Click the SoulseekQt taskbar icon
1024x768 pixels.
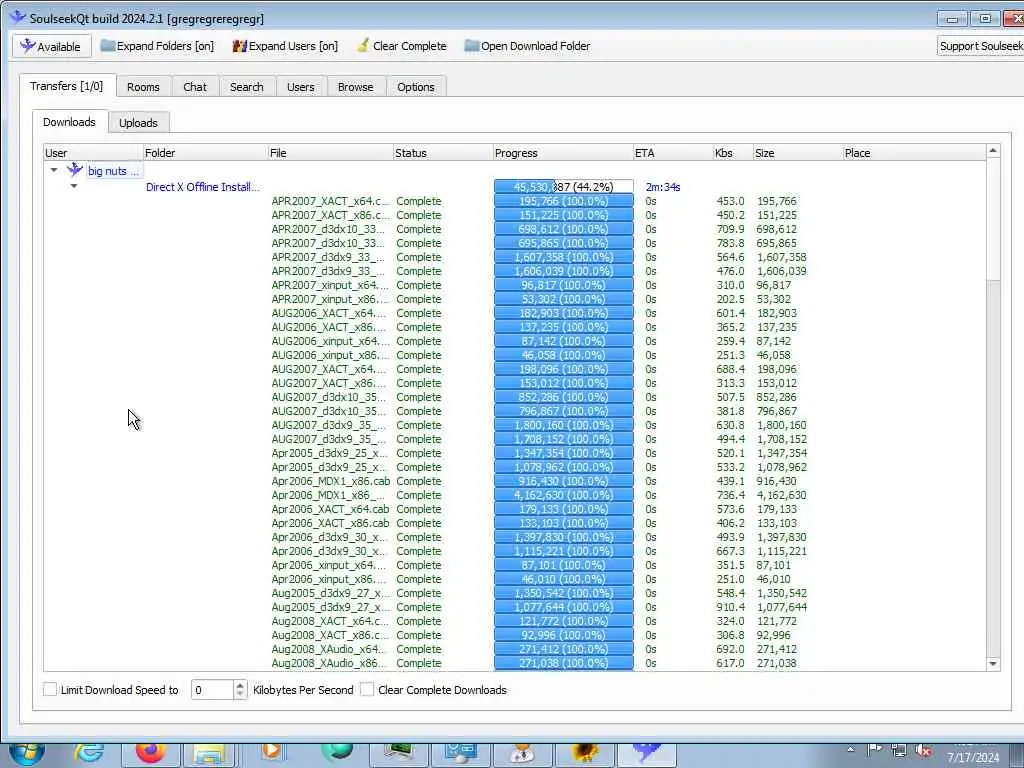[x=647, y=753]
